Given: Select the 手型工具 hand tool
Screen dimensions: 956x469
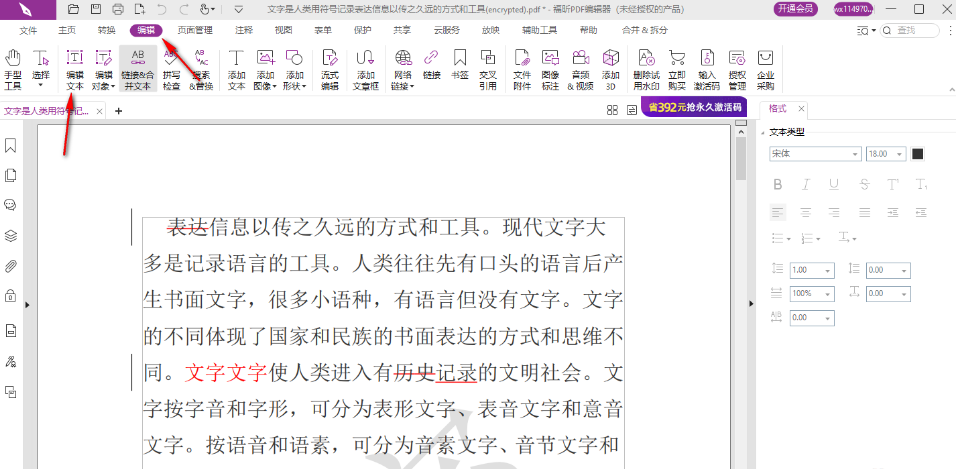Looking at the screenshot, I should (13, 70).
